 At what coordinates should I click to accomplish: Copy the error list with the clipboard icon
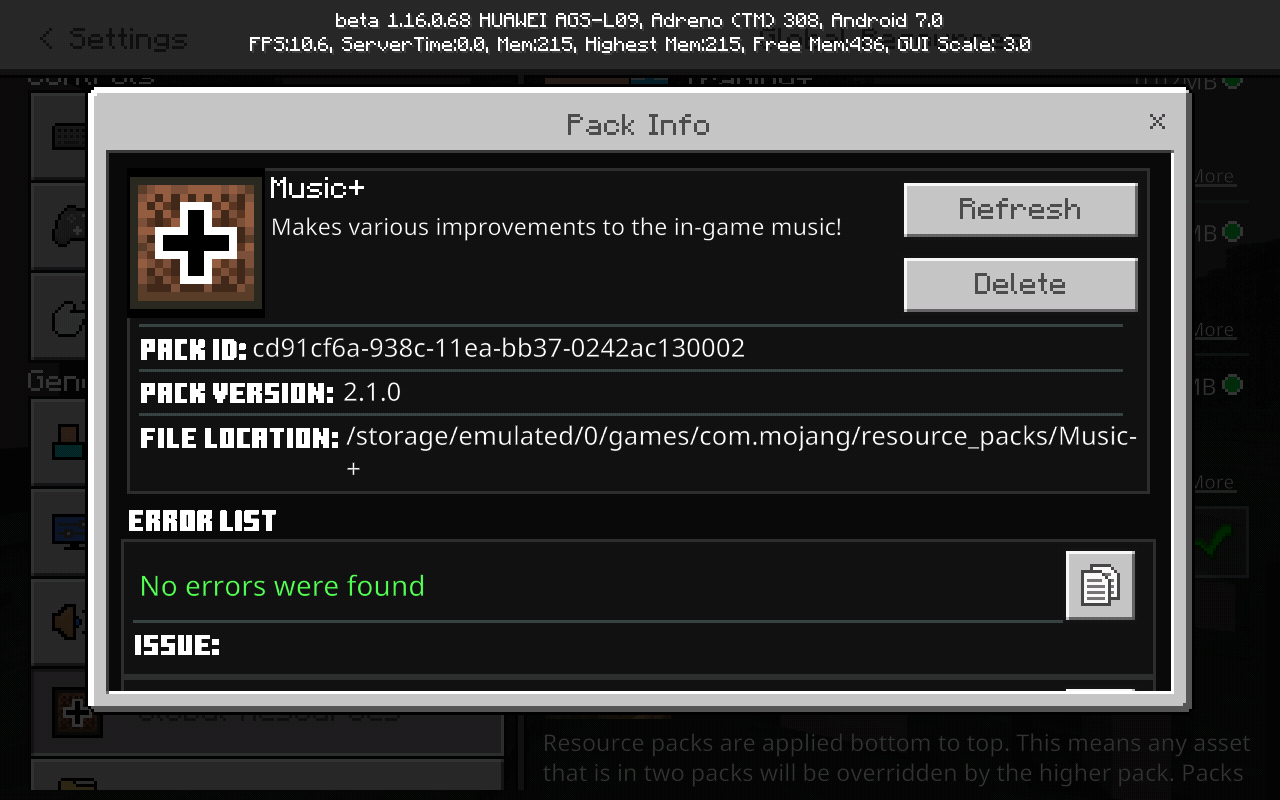1100,585
